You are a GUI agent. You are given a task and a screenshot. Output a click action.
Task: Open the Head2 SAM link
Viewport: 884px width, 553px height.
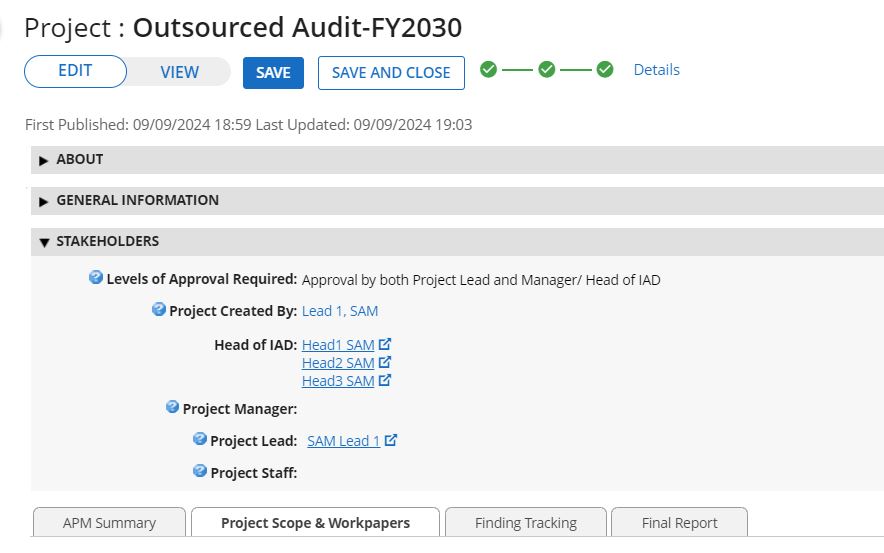coord(338,362)
